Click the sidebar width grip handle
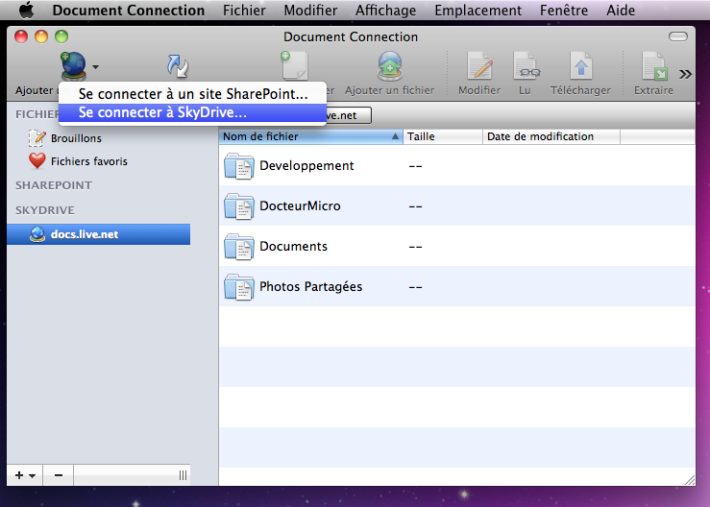This screenshot has height=507, width=710. (x=182, y=475)
